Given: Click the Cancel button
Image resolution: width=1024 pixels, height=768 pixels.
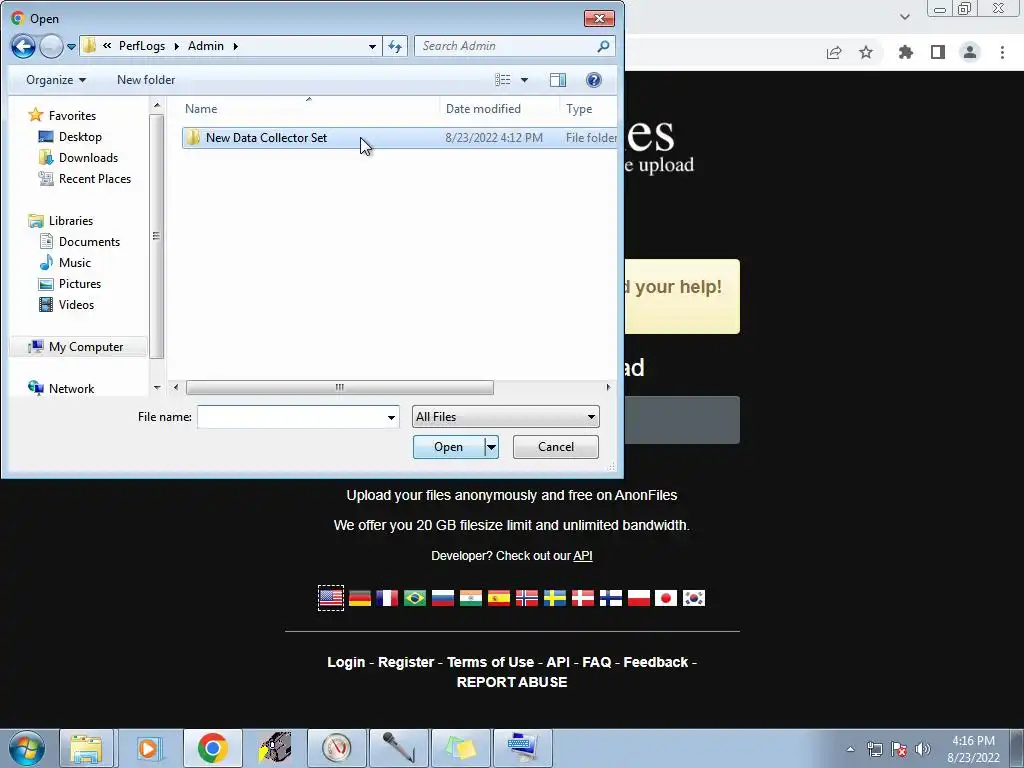Looking at the screenshot, I should point(556,447).
